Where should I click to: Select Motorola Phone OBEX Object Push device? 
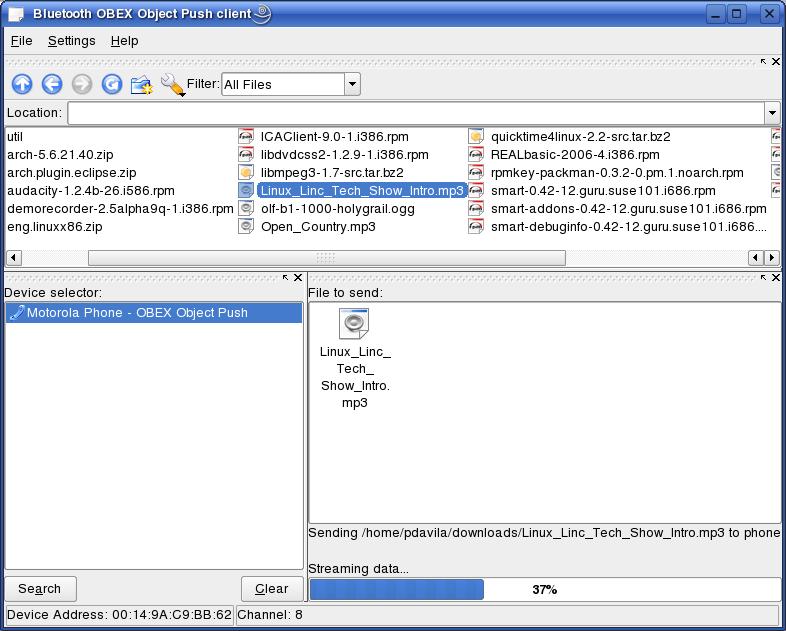(137, 313)
